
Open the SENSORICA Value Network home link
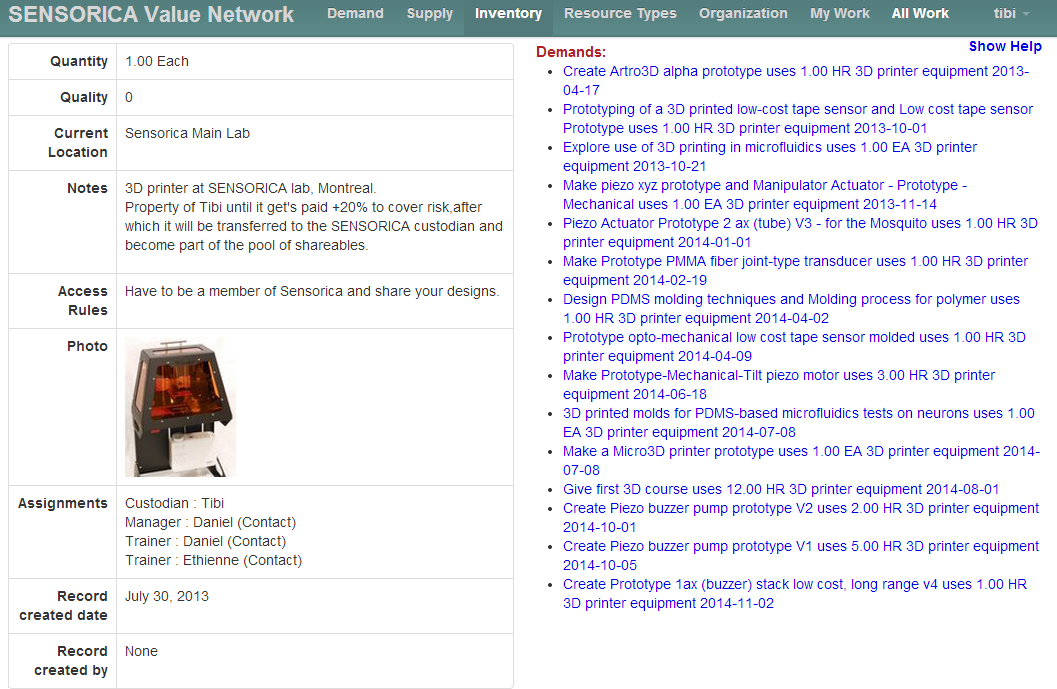151,15
